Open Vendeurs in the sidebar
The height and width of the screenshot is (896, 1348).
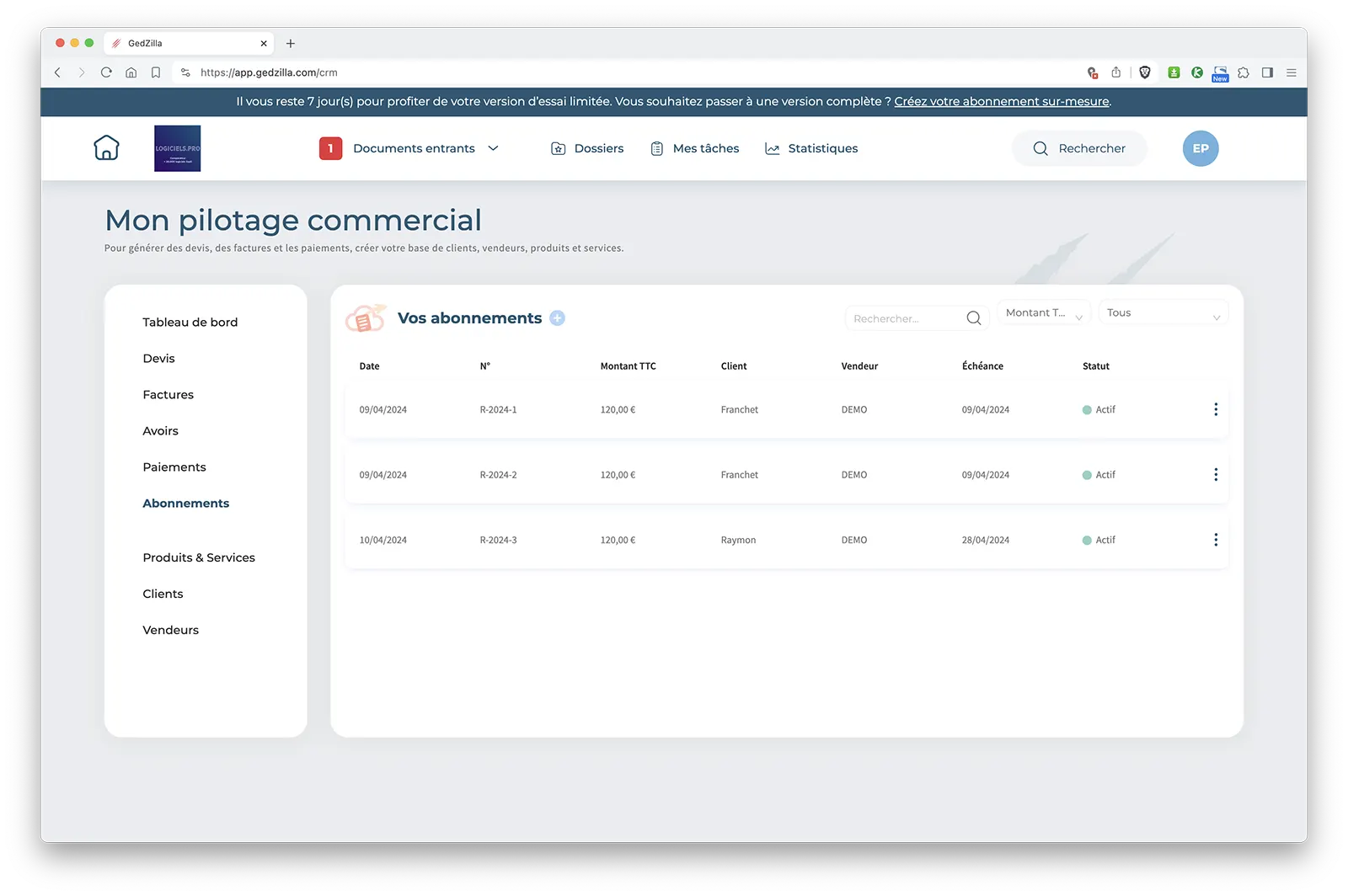(171, 630)
